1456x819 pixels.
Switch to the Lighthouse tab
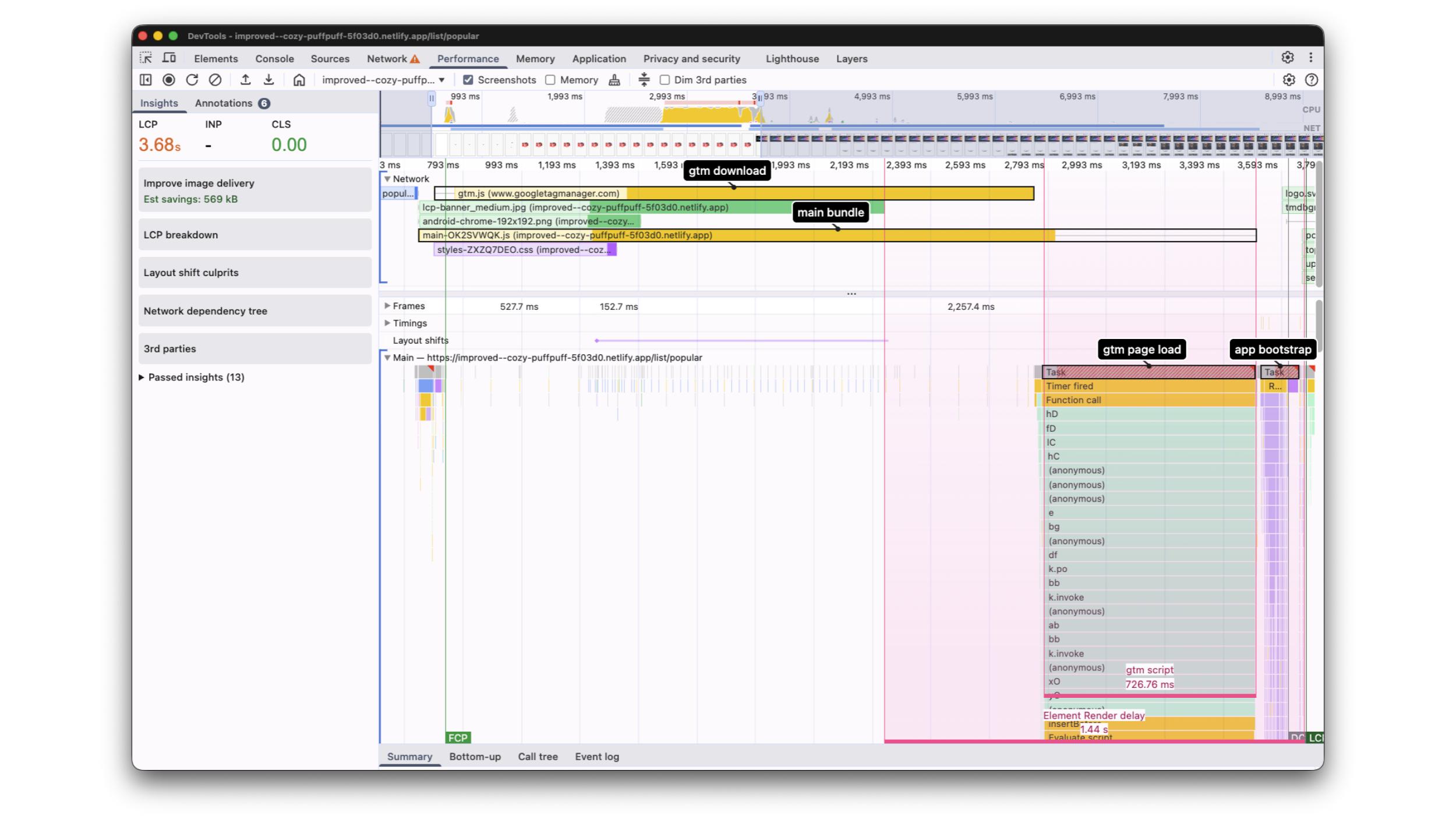pyautogui.click(x=791, y=59)
